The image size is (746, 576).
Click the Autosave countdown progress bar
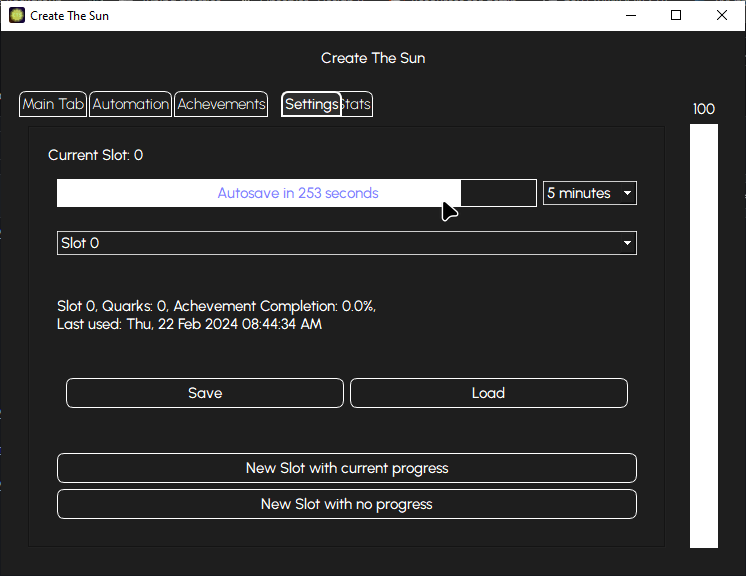(297, 193)
